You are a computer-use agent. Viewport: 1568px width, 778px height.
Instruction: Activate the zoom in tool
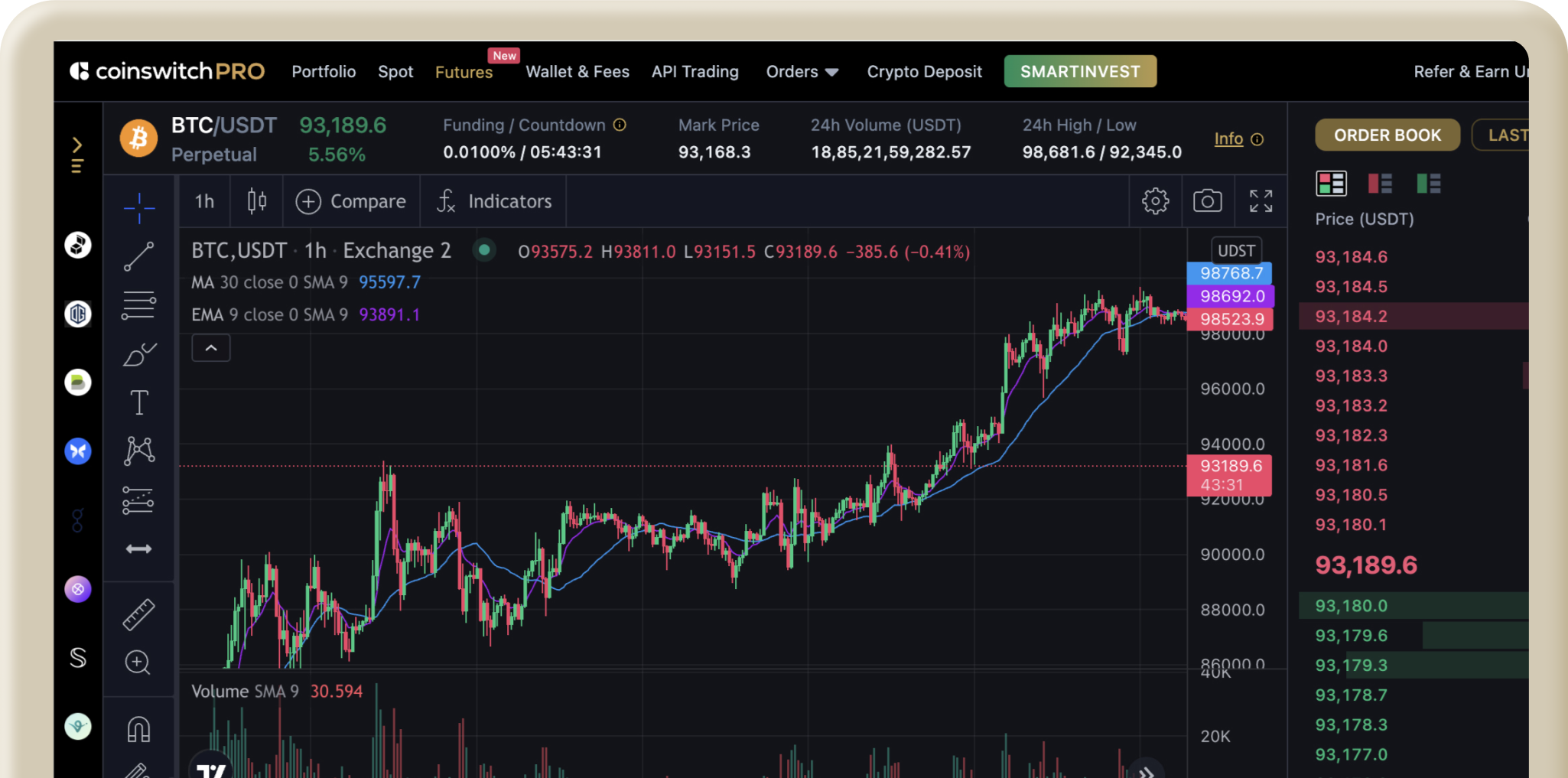tap(138, 662)
